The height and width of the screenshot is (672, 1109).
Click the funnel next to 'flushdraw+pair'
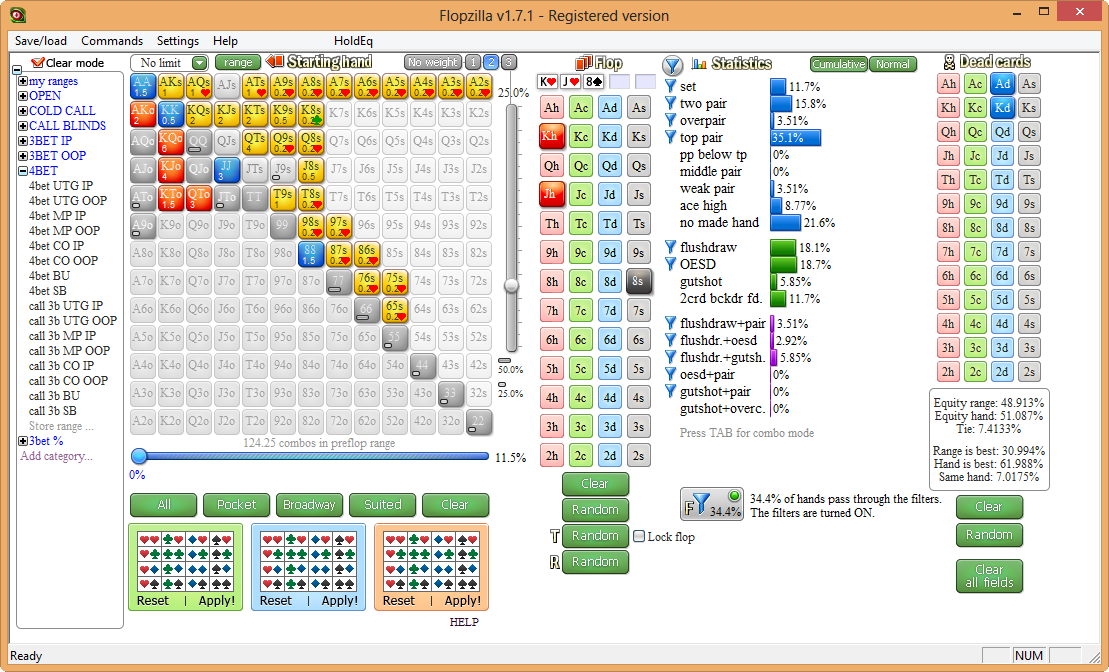pyautogui.click(x=670, y=323)
